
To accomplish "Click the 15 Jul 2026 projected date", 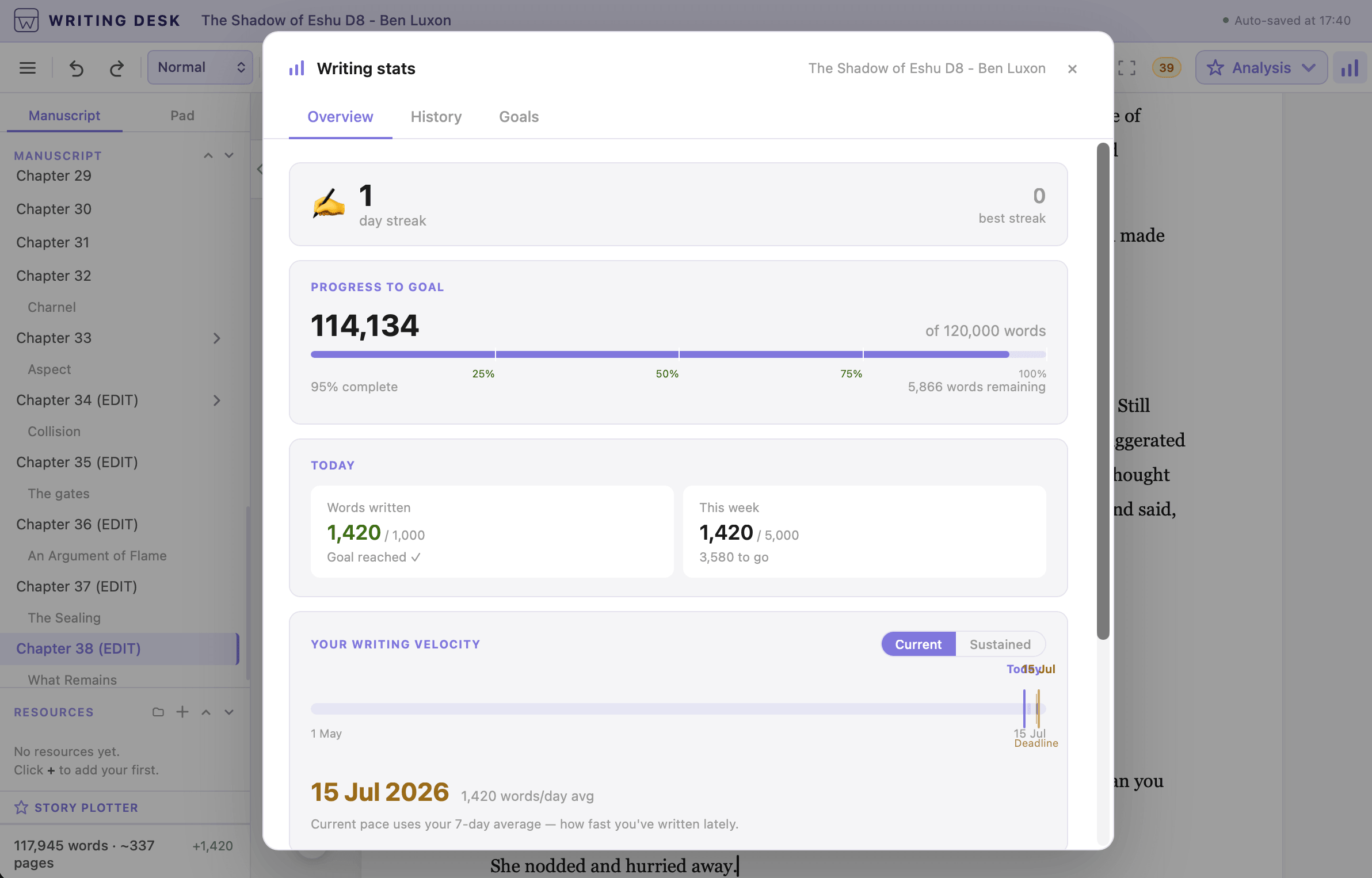I will (380, 792).
